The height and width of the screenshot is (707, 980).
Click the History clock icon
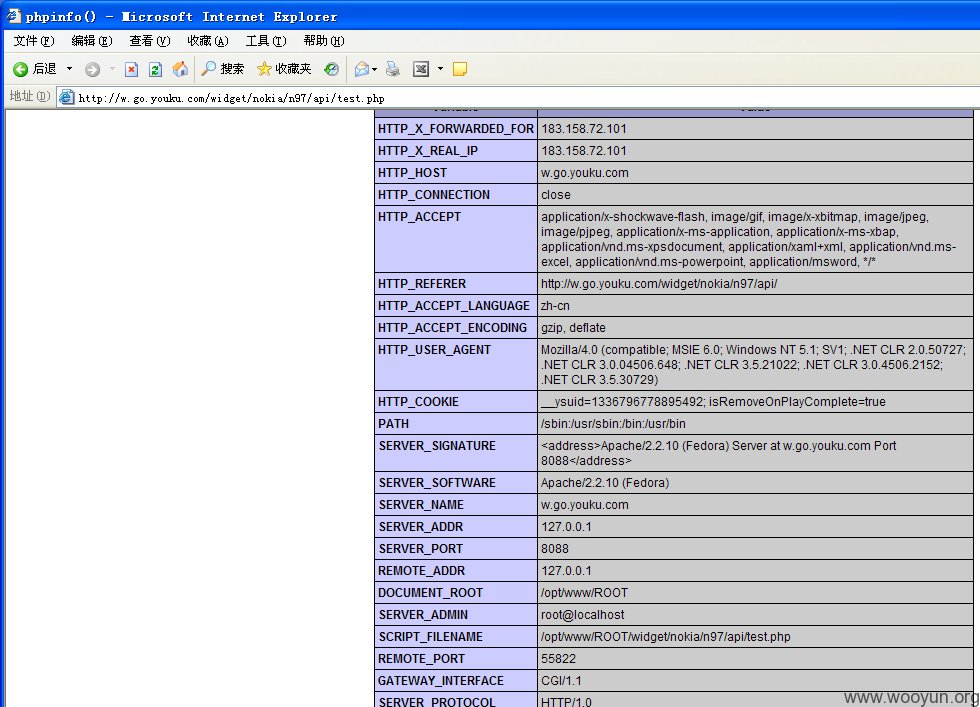[x=332, y=69]
